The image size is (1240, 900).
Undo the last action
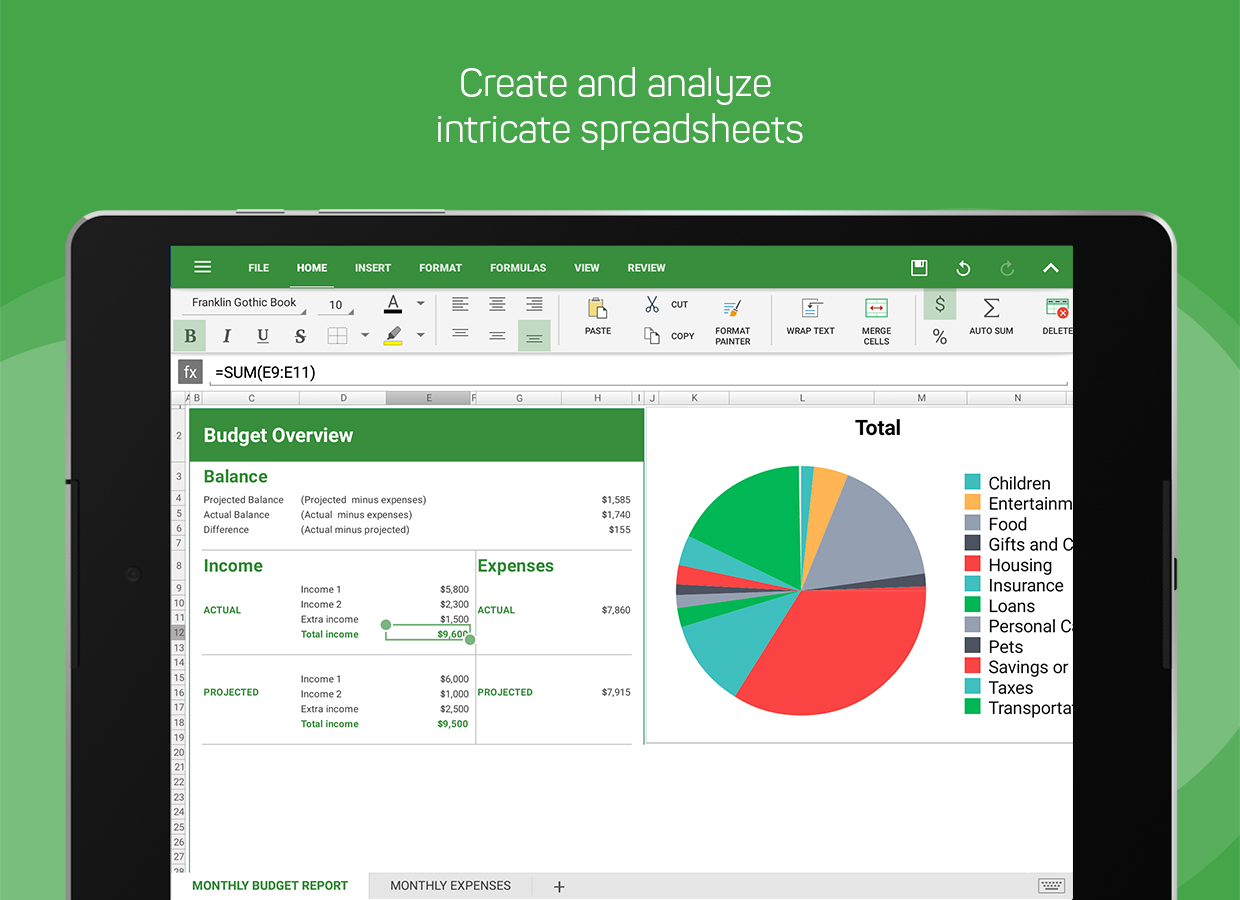pos(963,268)
